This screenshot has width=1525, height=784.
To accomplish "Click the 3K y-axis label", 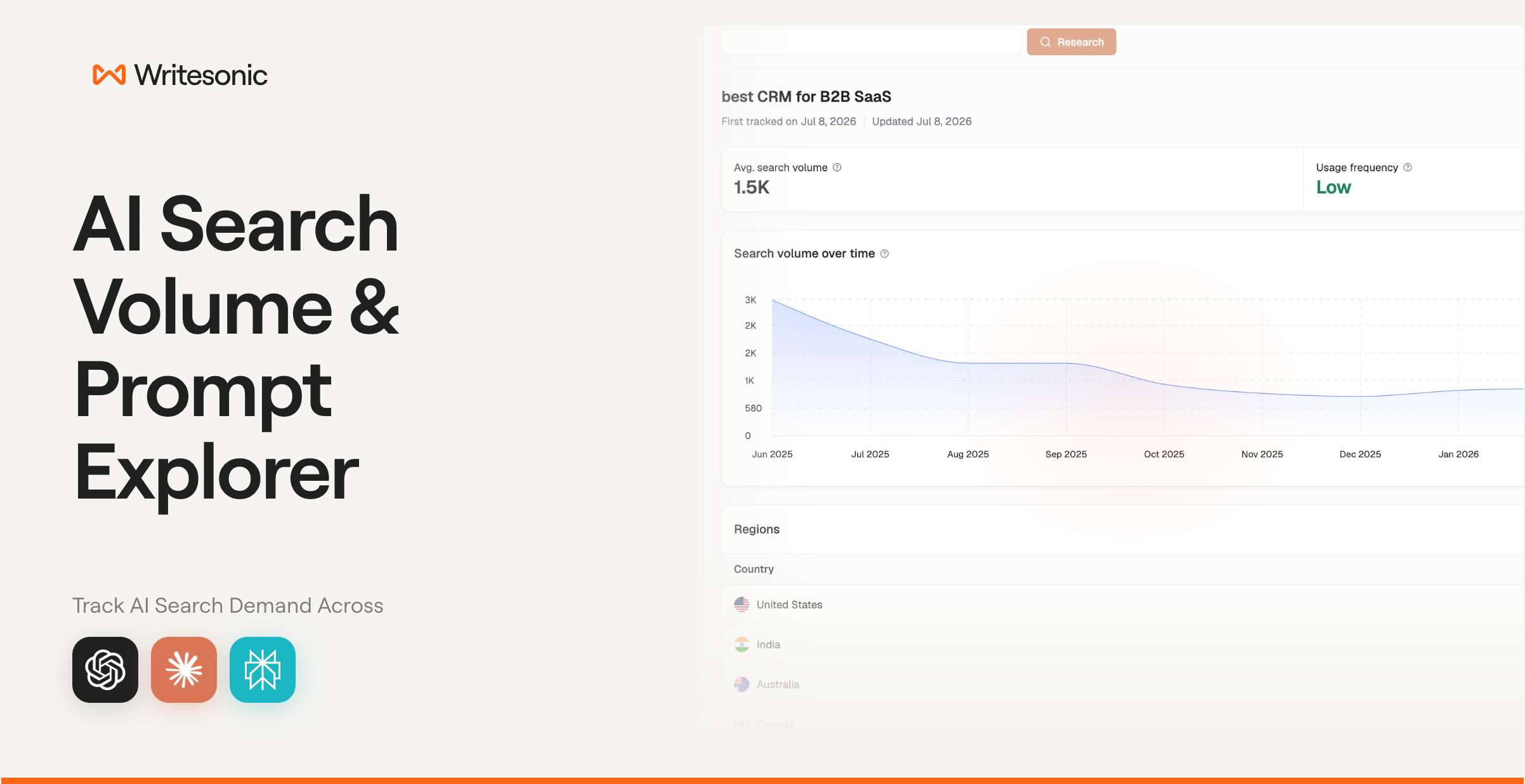I will pos(750,300).
